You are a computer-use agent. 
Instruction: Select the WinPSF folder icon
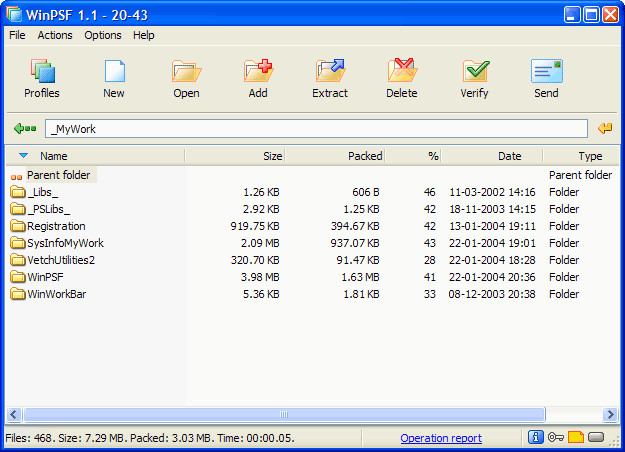point(18,277)
